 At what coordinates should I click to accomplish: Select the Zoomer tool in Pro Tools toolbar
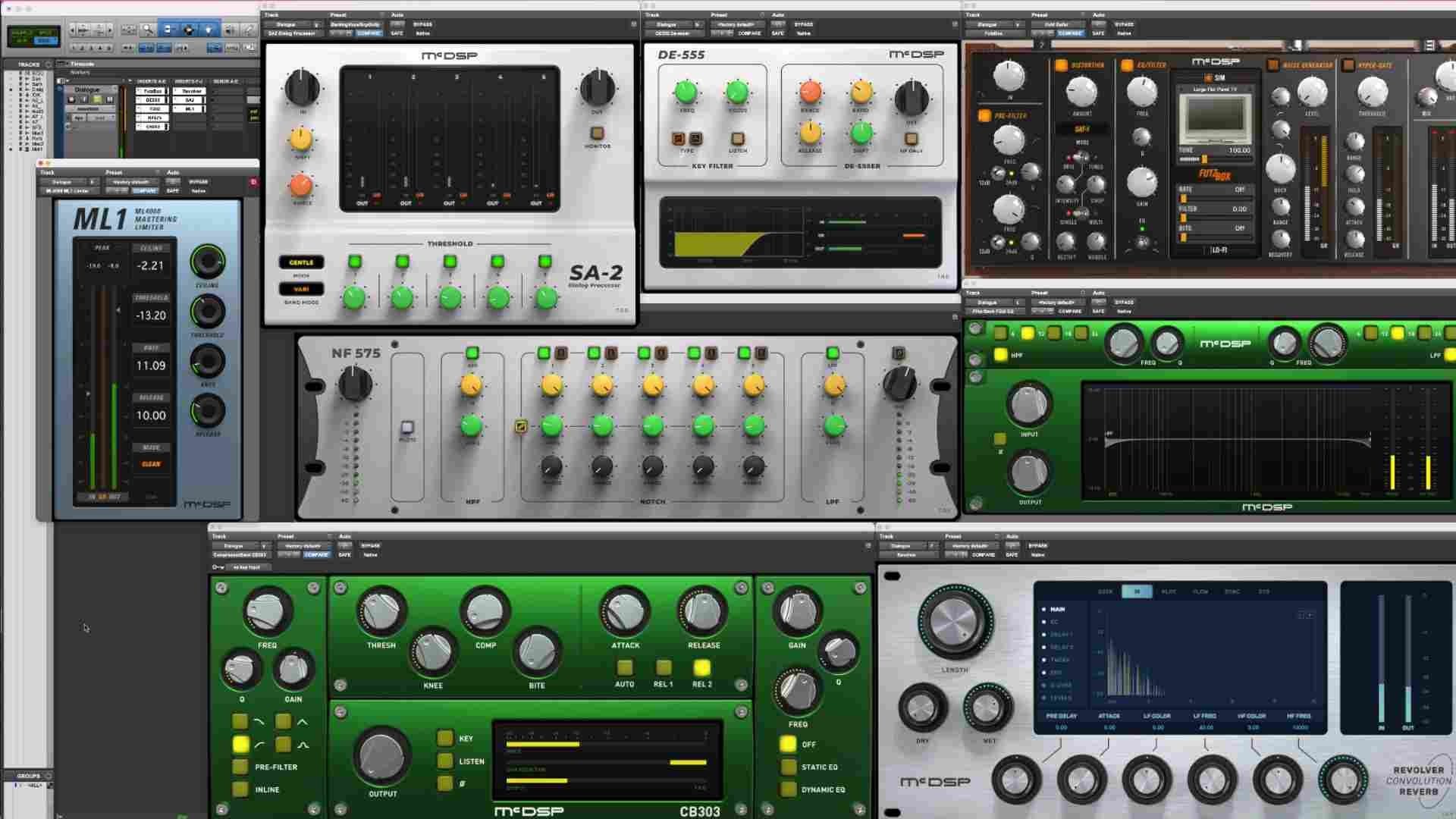[148, 30]
